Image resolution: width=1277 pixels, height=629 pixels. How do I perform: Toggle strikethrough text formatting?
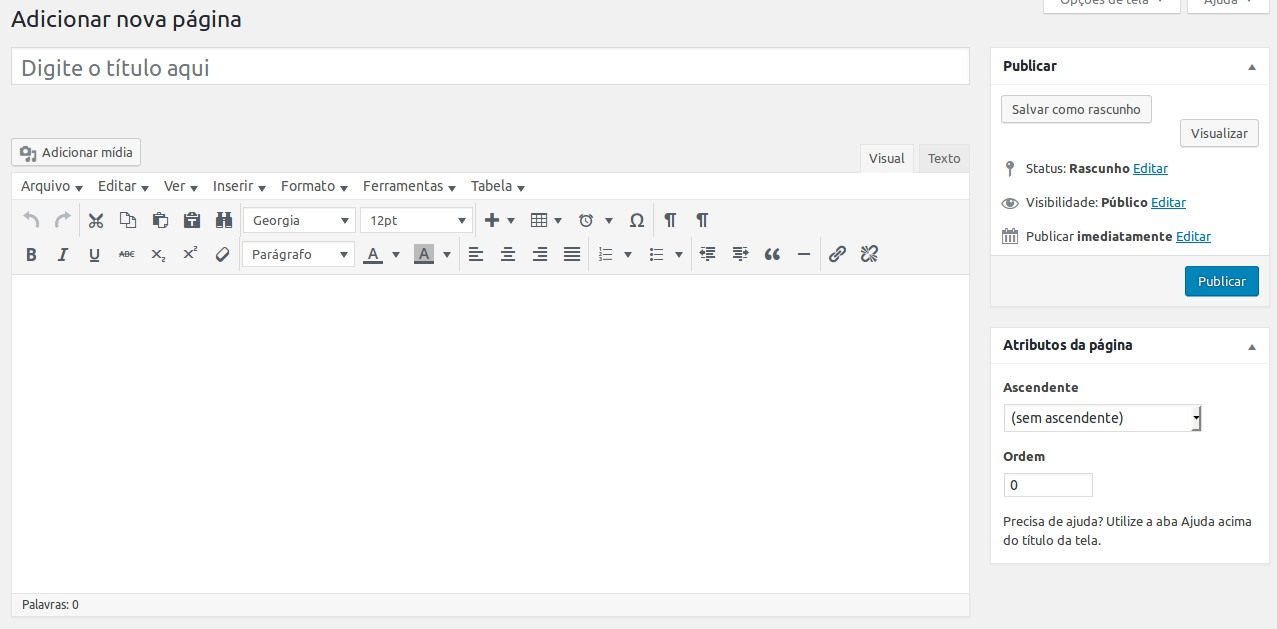click(x=126, y=255)
